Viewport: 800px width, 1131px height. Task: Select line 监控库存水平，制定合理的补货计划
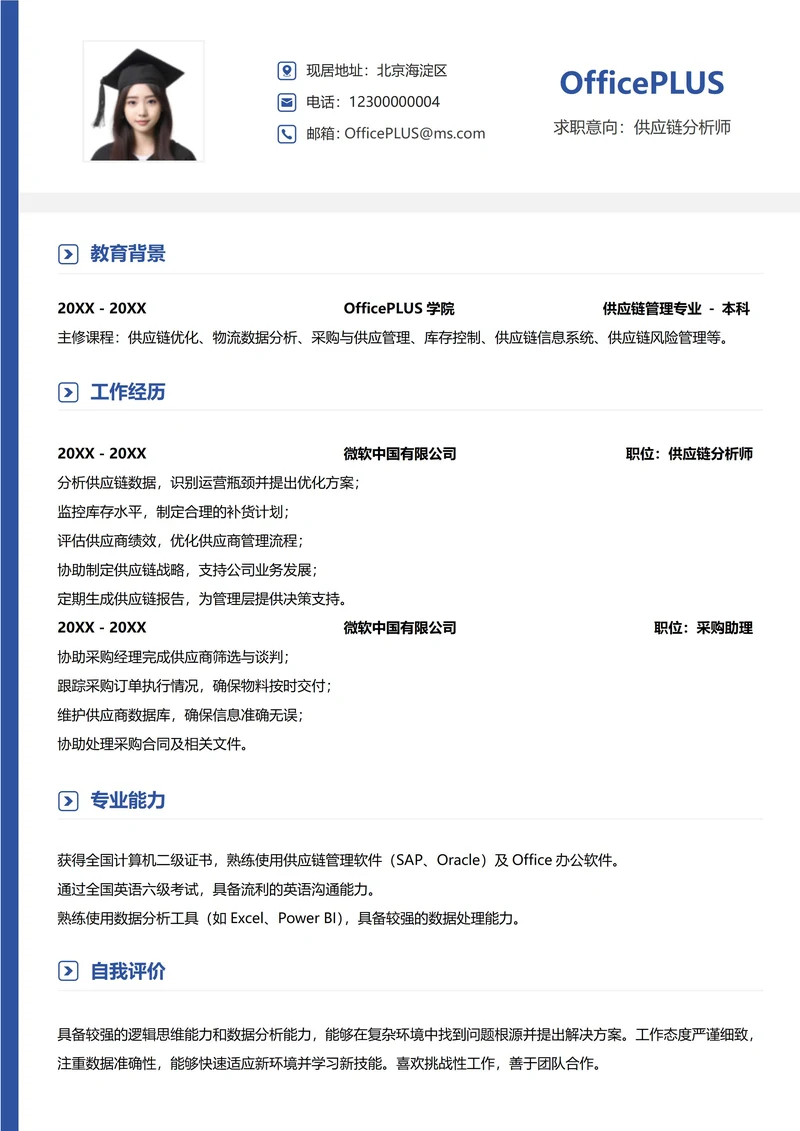click(173, 512)
